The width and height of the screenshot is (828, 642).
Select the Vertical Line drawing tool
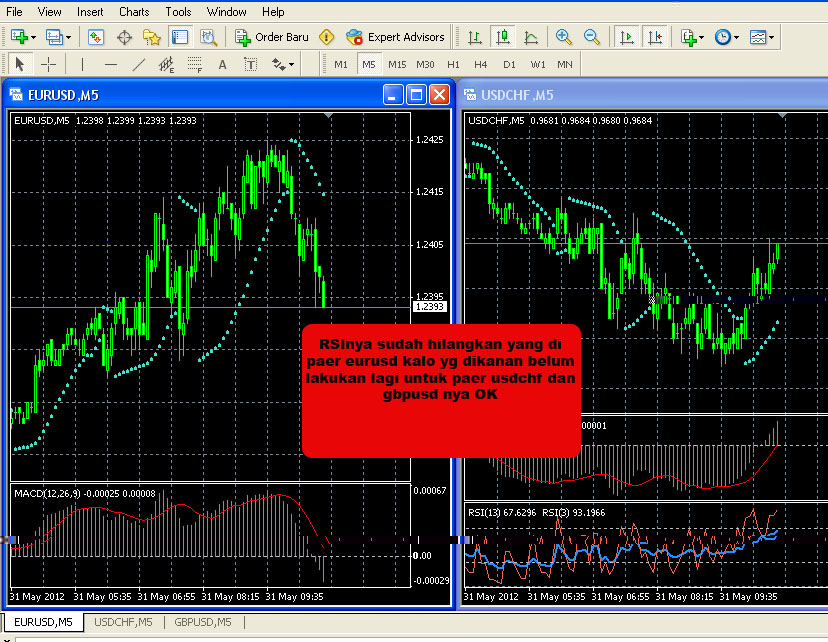(x=82, y=64)
